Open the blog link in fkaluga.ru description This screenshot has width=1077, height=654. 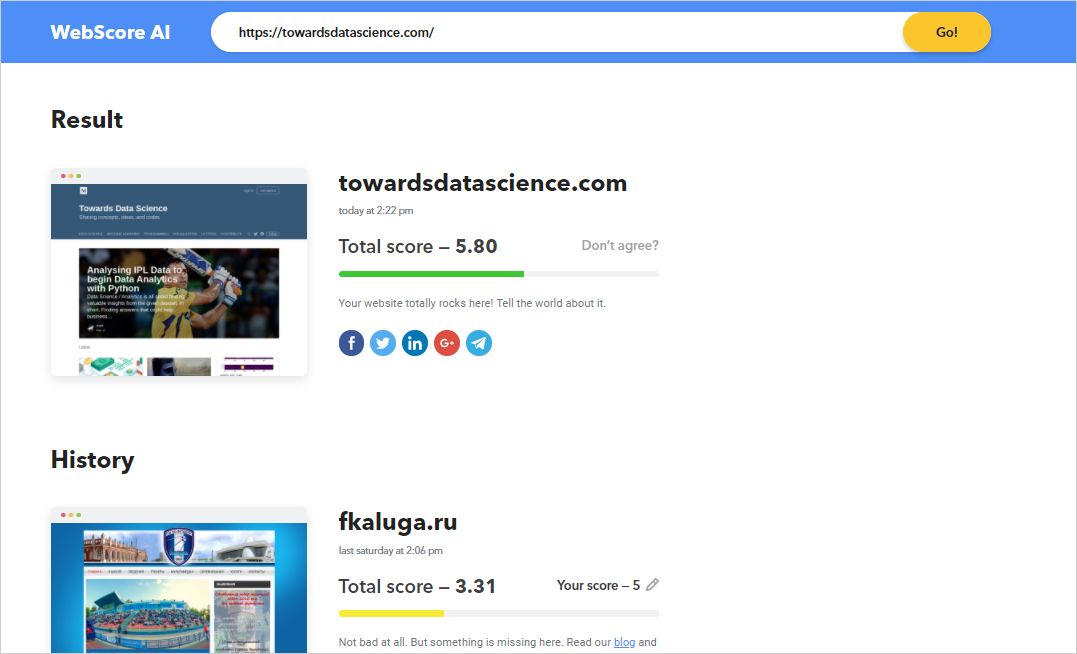(x=624, y=642)
